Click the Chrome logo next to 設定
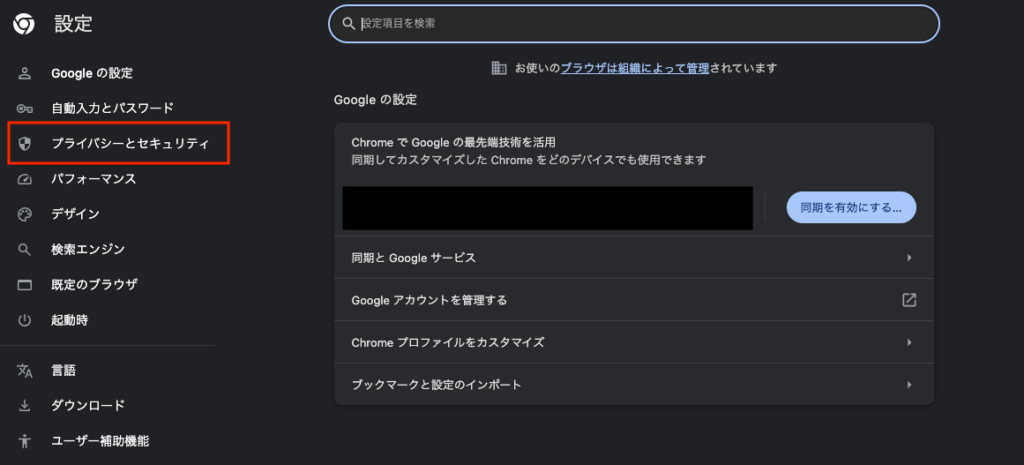This screenshot has width=1024, height=465. tap(23, 23)
